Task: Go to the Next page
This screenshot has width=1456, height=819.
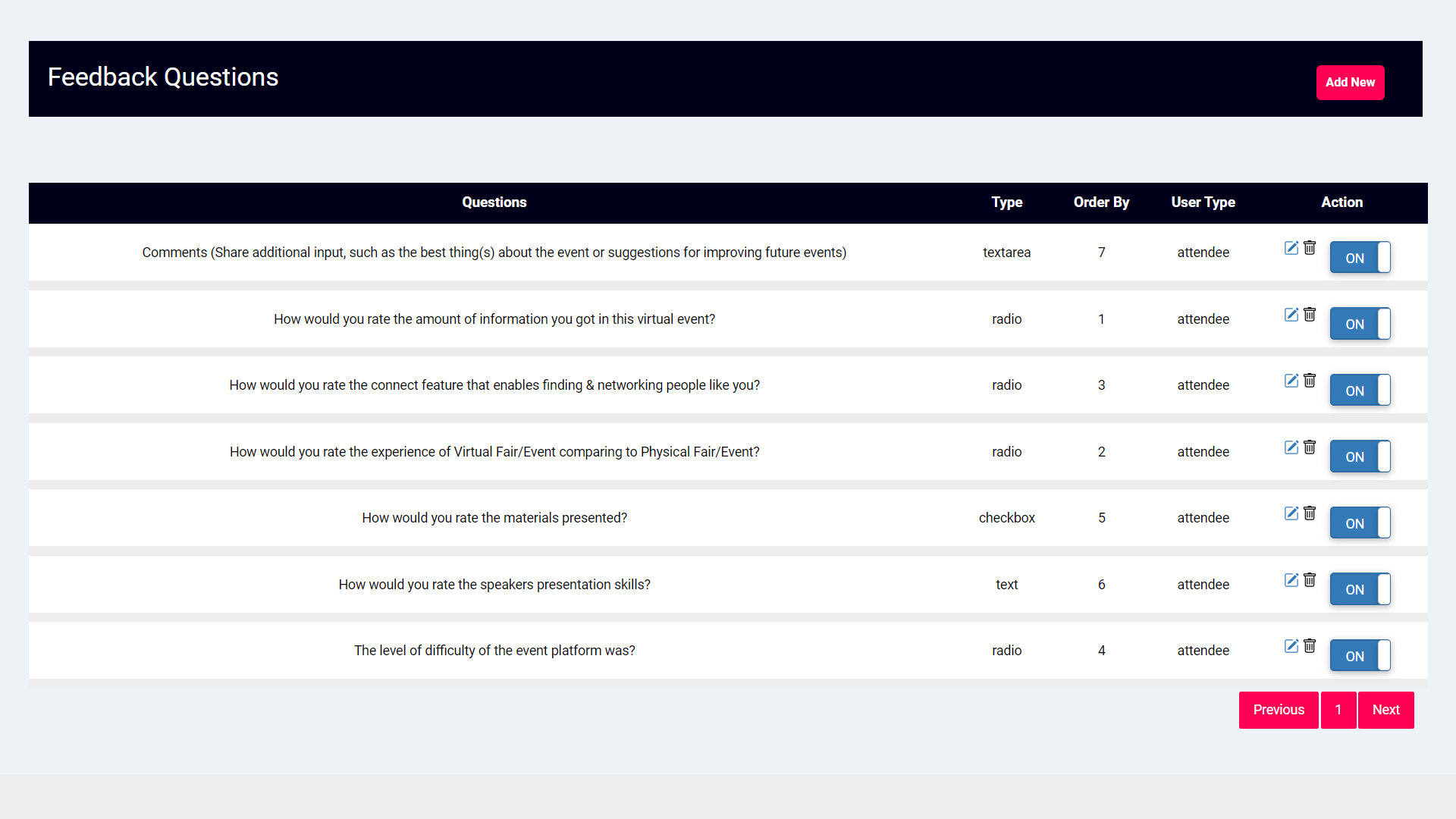Action: (x=1385, y=710)
